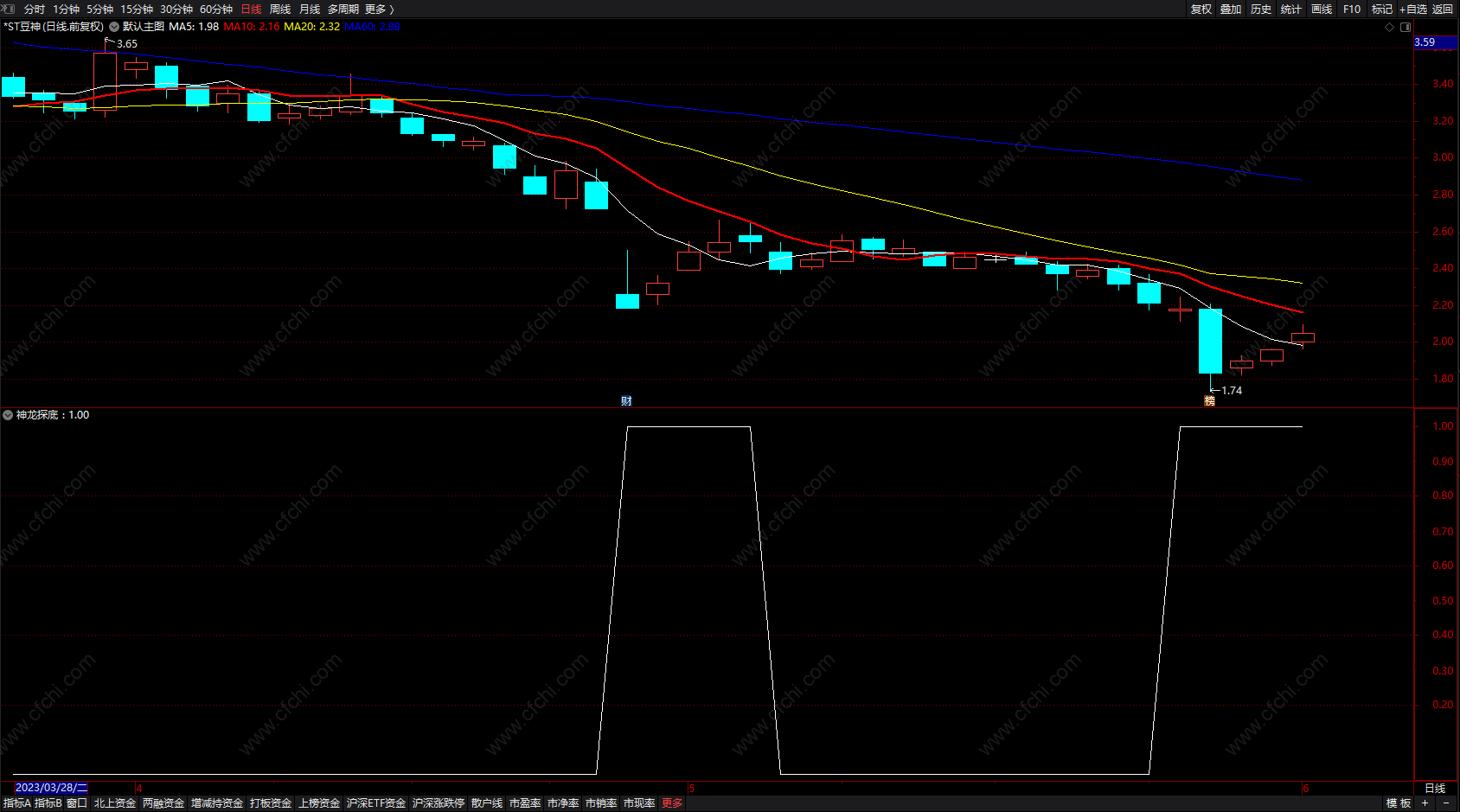The height and width of the screenshot is (812, 1460).
Task: Select 指标B indicator group
Action: click(48, 803)
